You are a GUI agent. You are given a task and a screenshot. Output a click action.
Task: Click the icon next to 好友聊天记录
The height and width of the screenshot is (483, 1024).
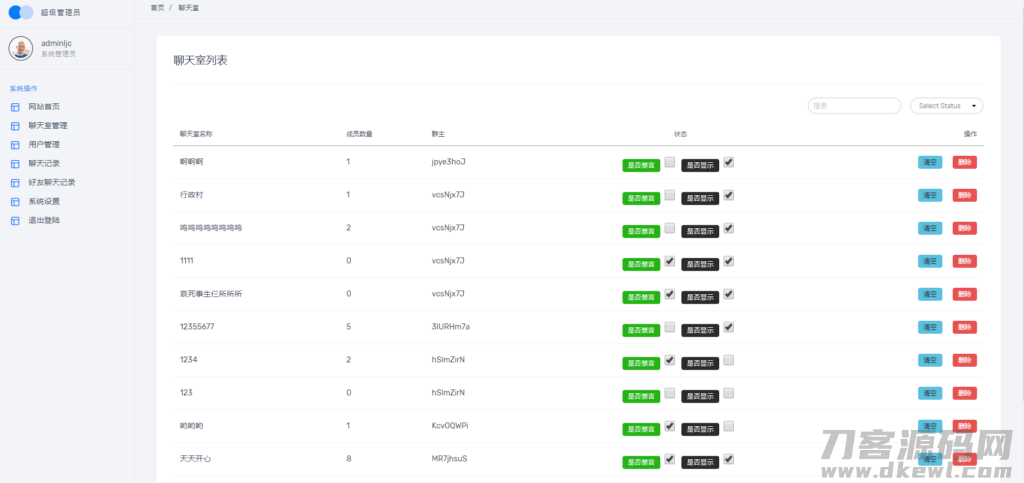point(15,183)
